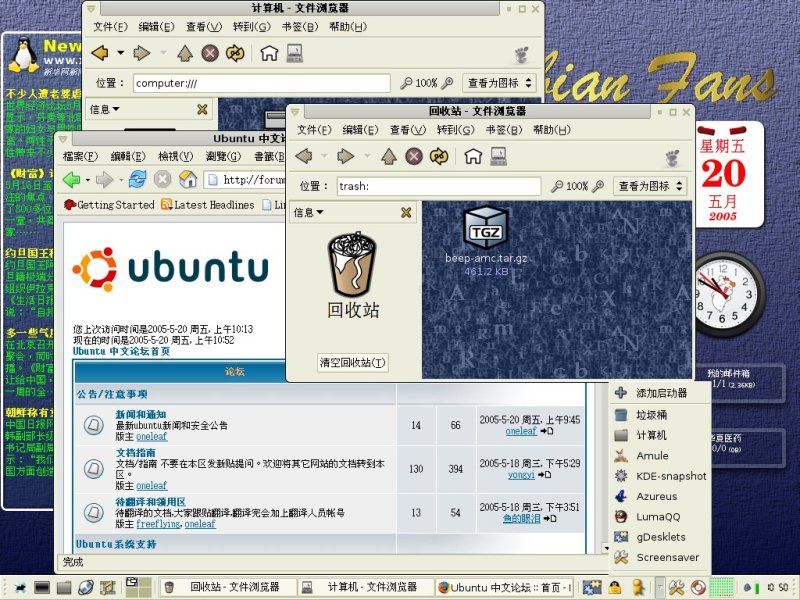Open Latest Headlines bookmark in Firefox
The width and height of the screenshot is (800, 600).
(x=207, y=205)
